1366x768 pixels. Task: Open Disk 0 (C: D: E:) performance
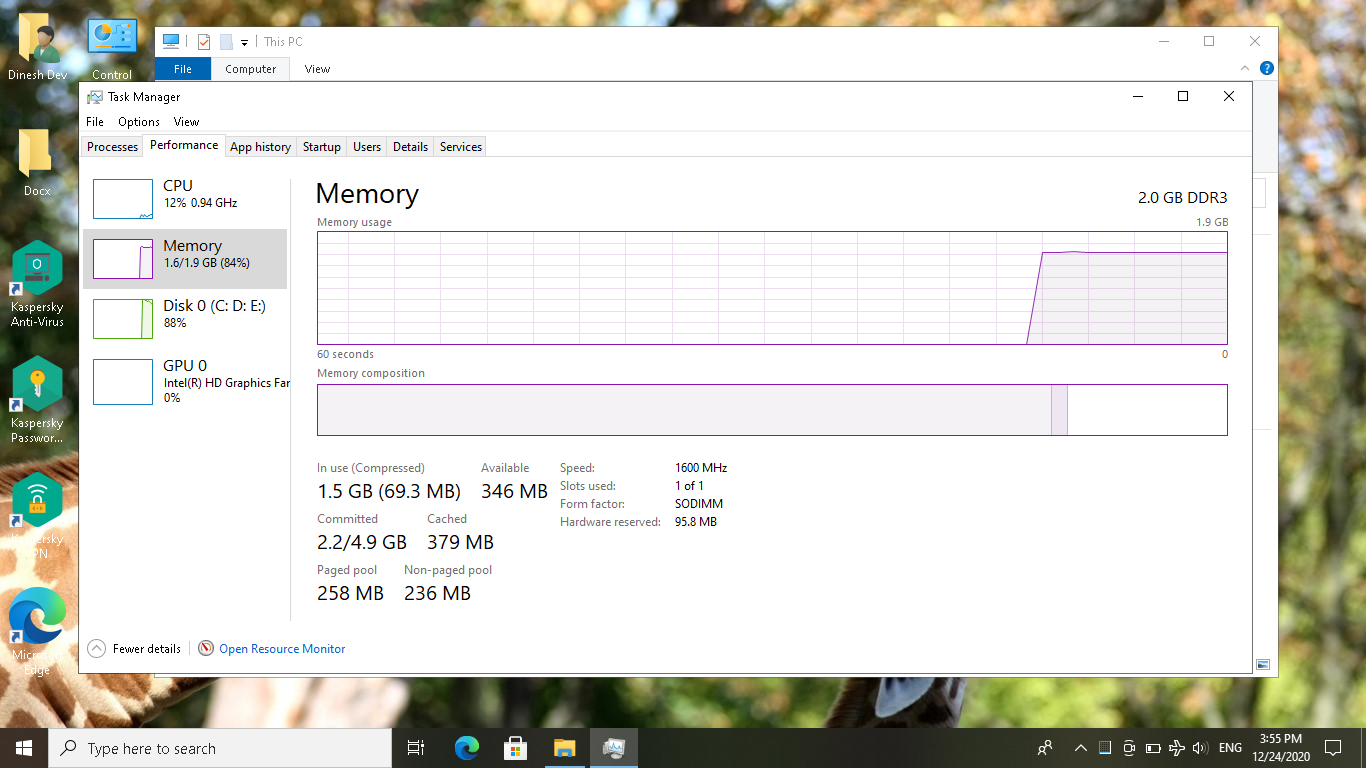tap(185, 318)
